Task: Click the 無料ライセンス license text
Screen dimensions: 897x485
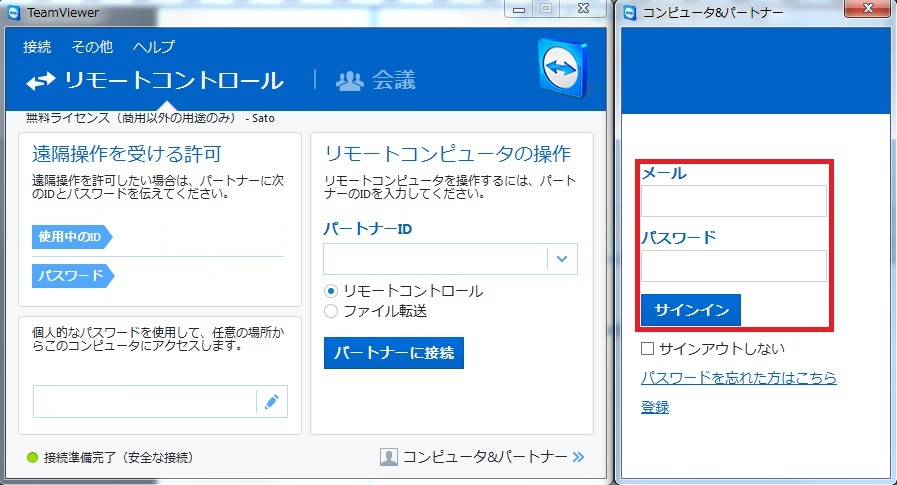Action: tap(150, 118)
